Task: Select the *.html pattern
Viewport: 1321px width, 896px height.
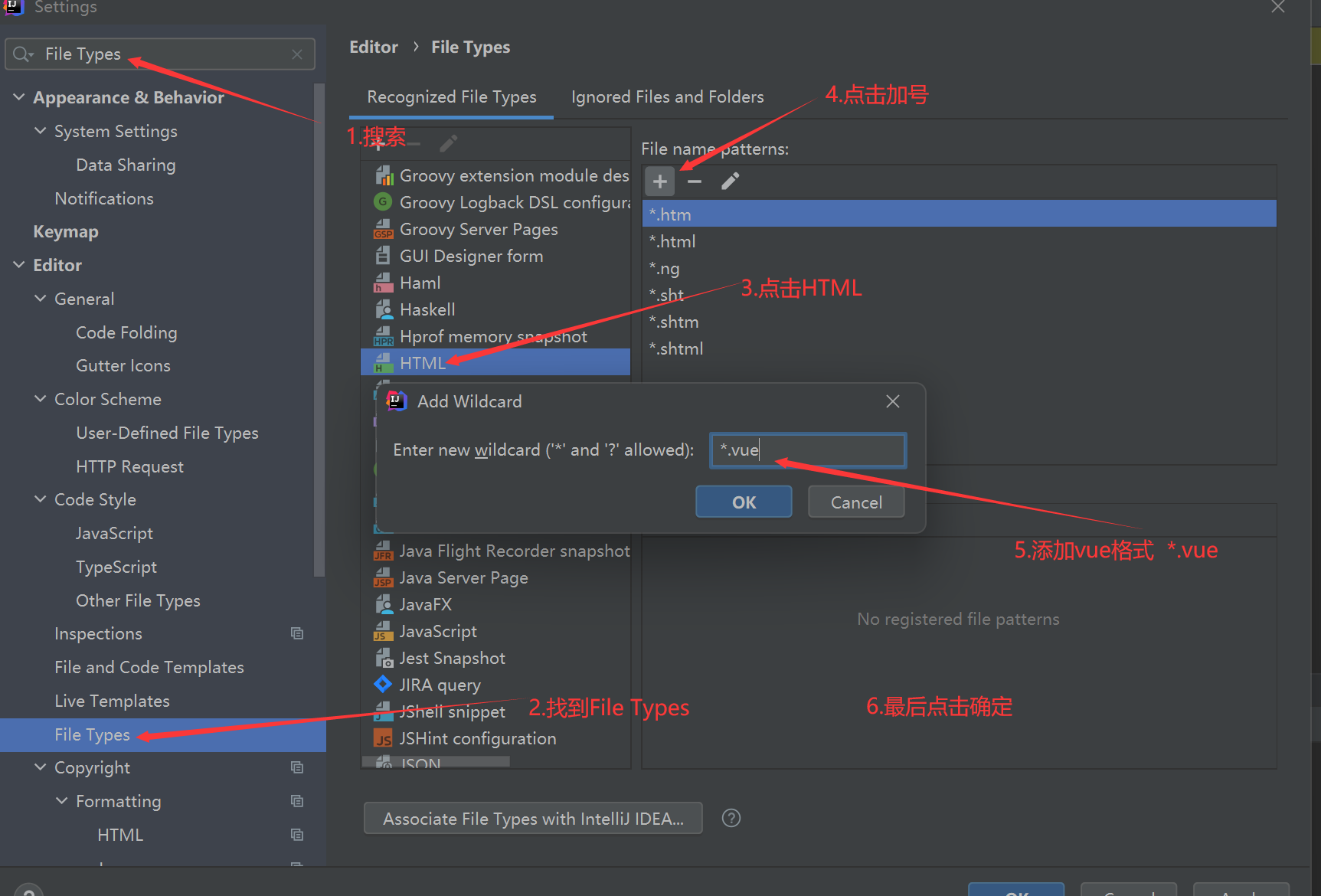Action: [x=959, y=241]
